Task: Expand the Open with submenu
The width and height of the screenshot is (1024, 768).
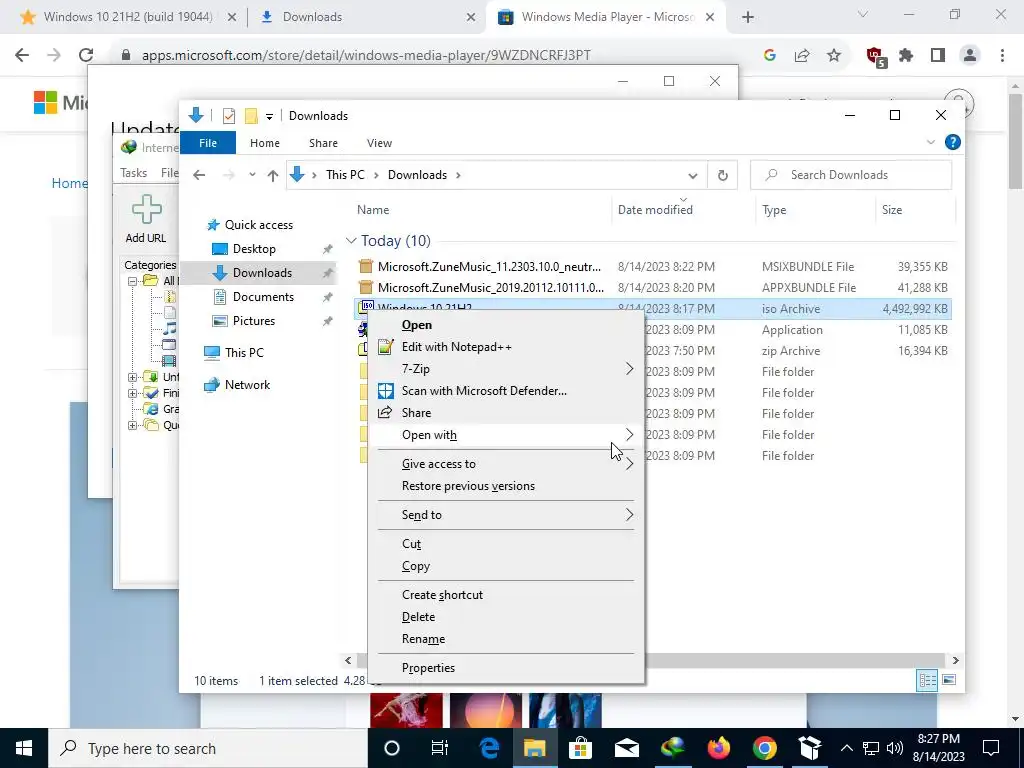Action: point(506,435)
